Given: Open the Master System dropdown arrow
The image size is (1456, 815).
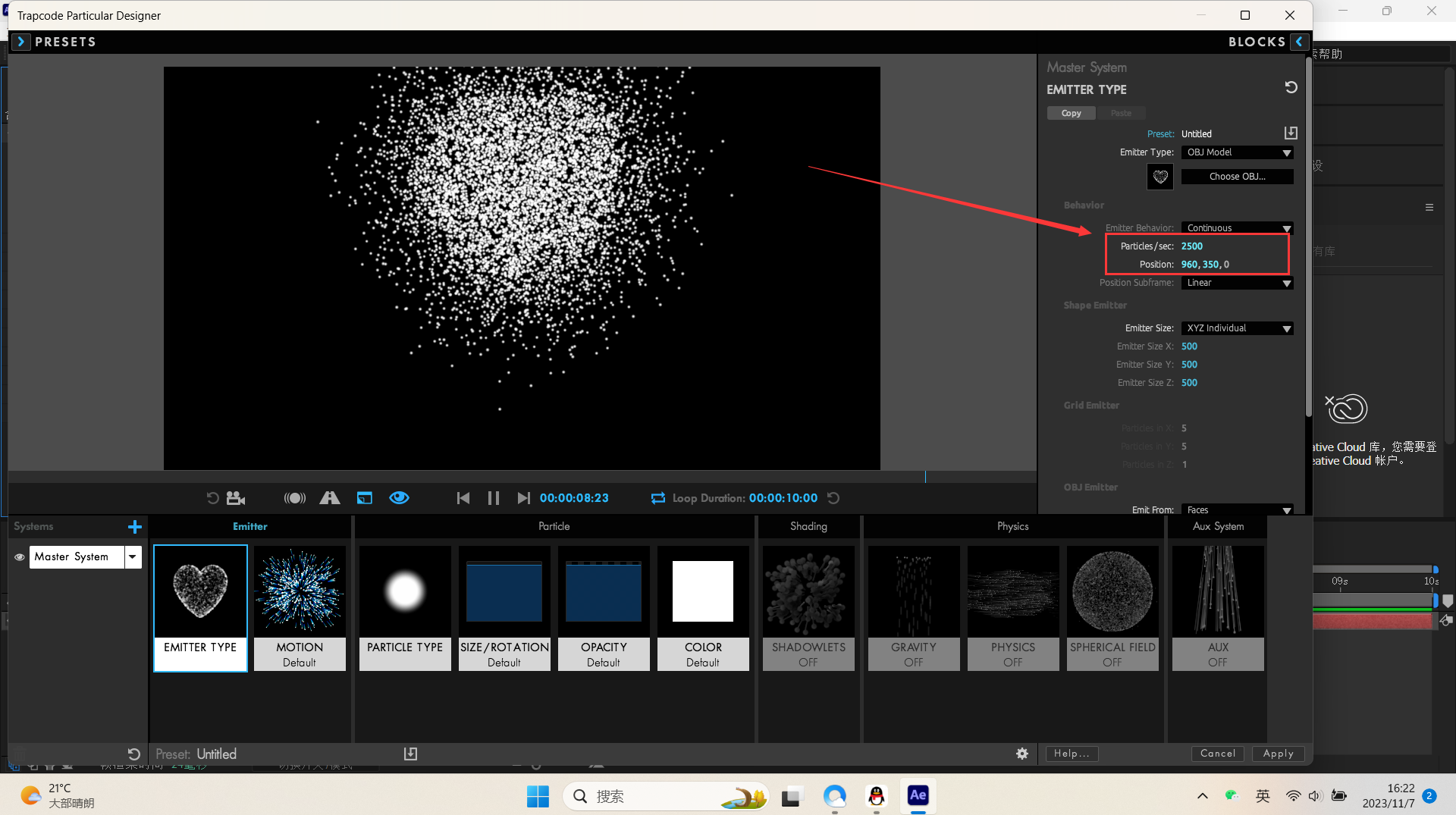Looking at the screenshot, I should tap(133, 557).
